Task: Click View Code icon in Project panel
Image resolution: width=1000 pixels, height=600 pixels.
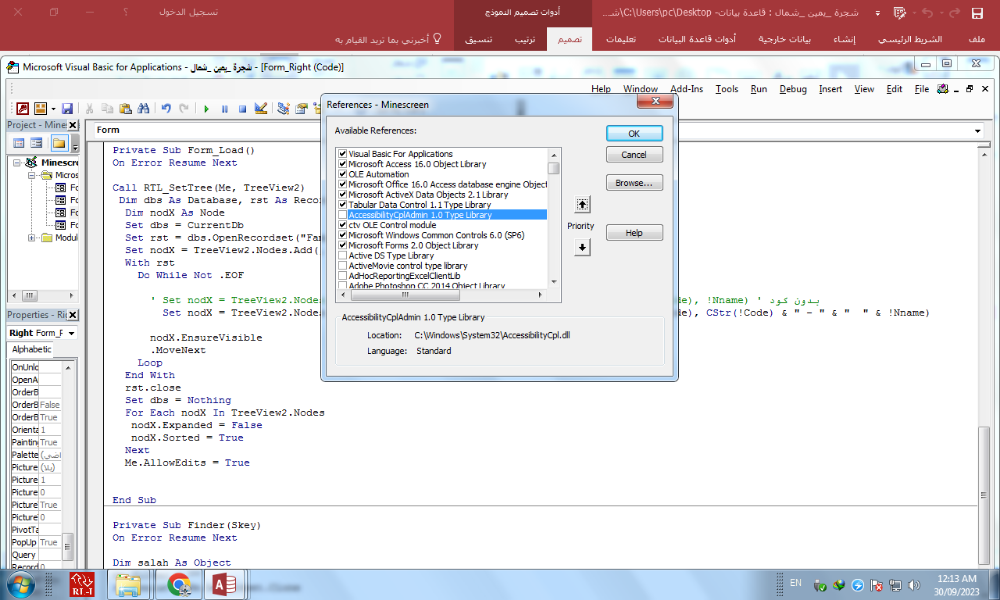Action: click(x=18, y=143)
